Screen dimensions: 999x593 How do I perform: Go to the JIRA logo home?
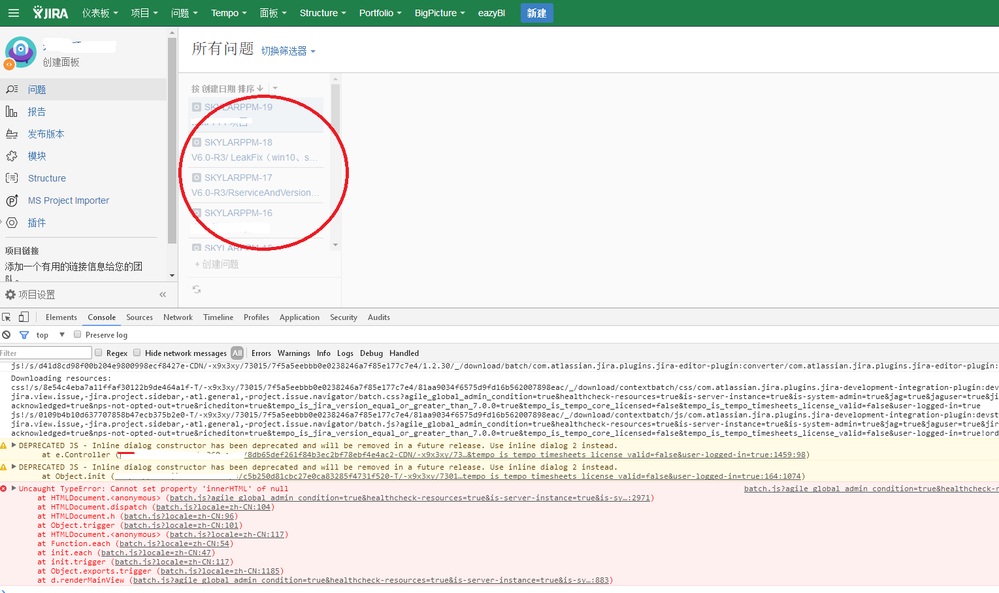point(50,13)
